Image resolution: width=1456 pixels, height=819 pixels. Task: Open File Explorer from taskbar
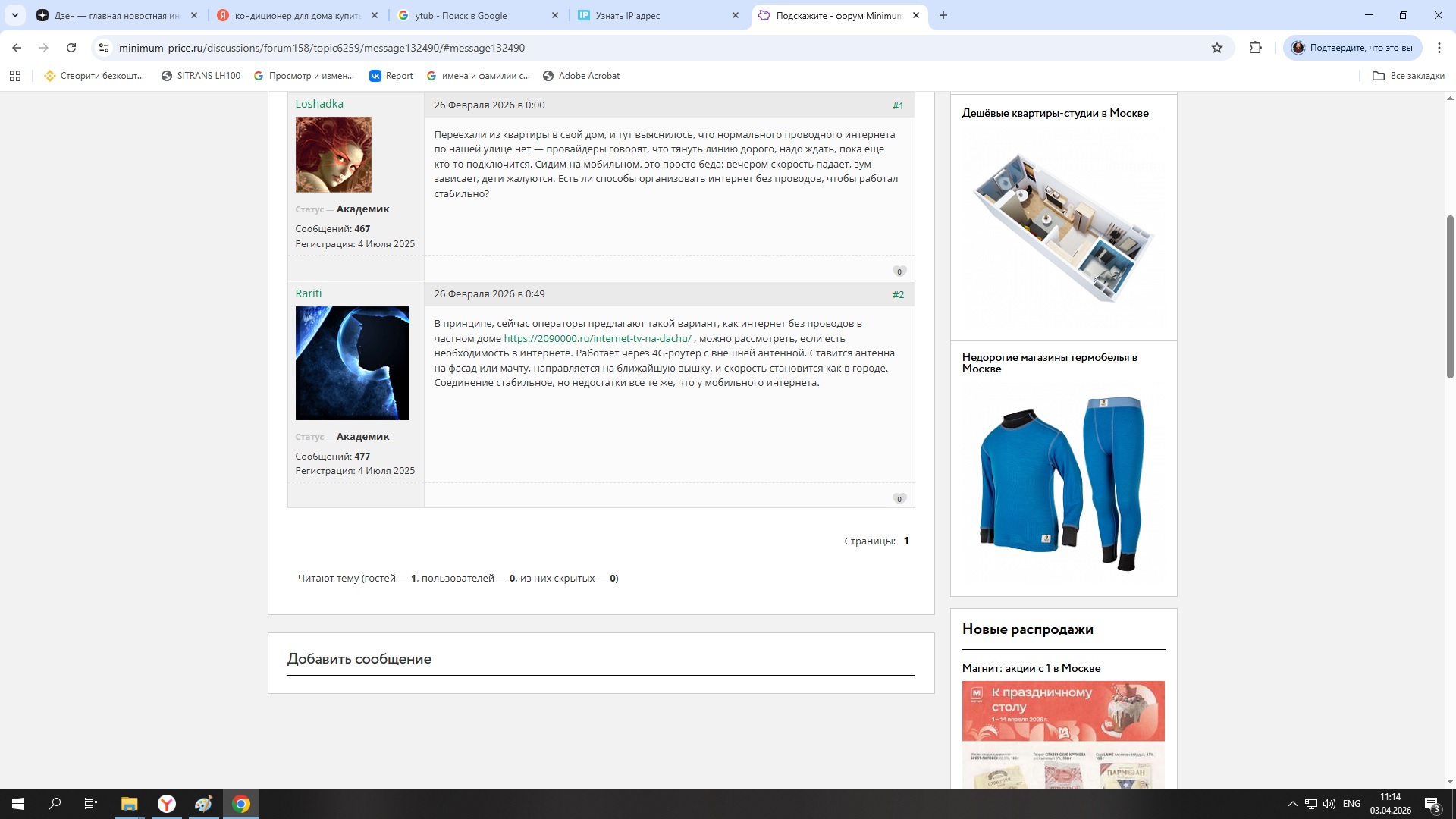[x=129, y=804]
